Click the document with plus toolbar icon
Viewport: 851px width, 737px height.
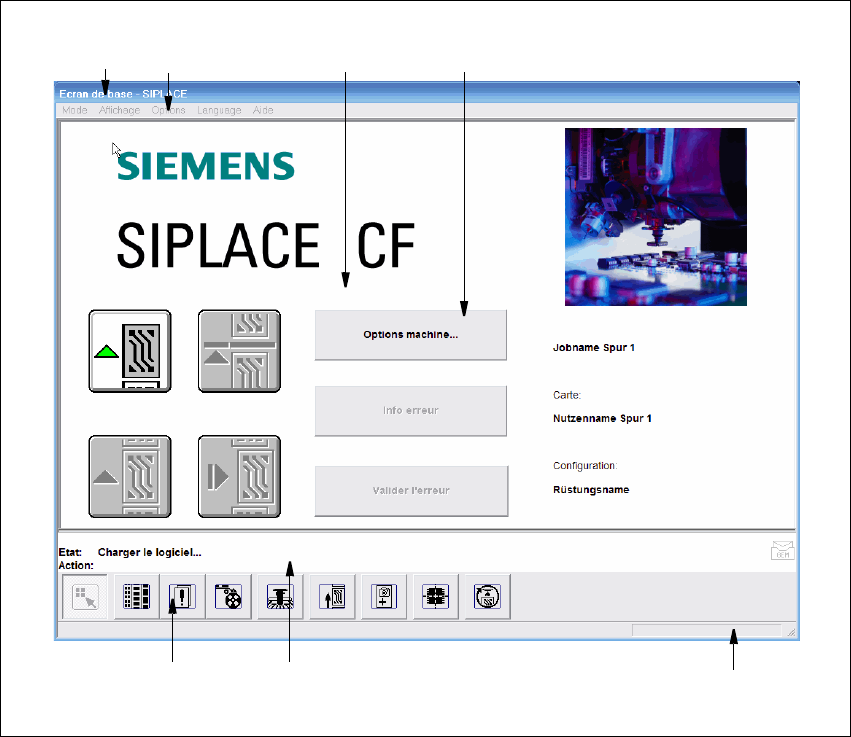click(384, 597)
